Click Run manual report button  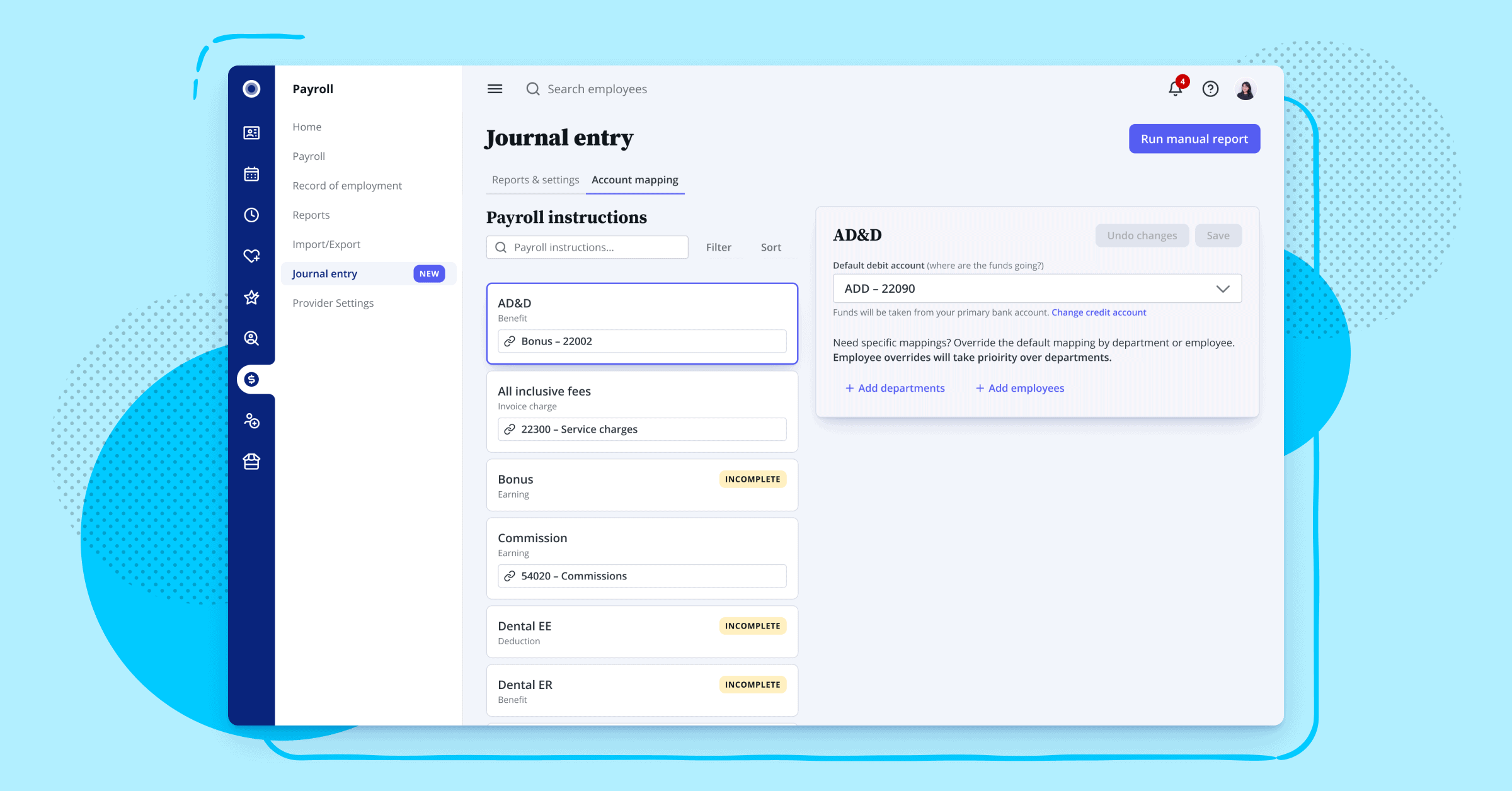click(1194, 138)
